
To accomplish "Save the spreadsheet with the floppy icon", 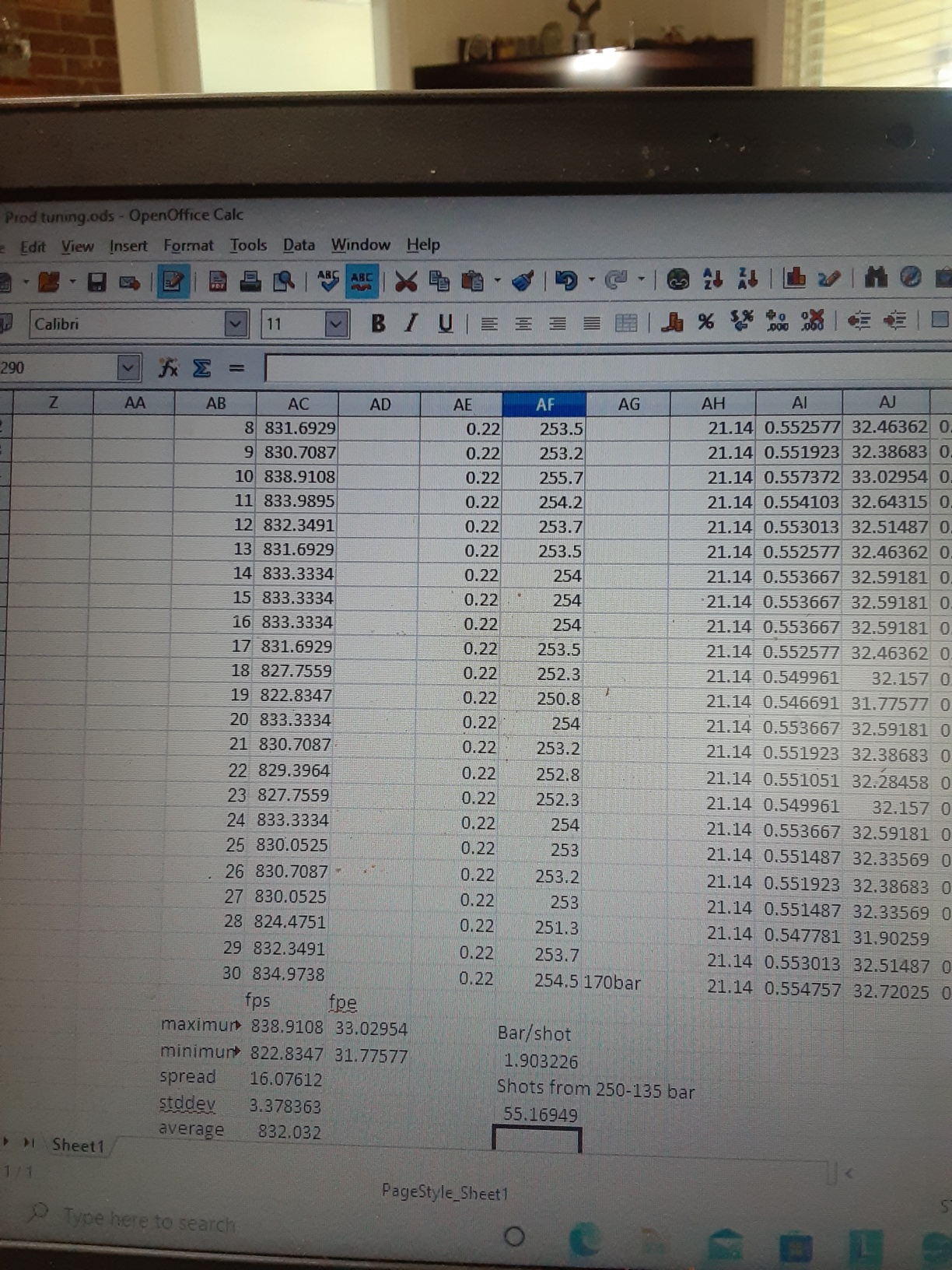I will (x=96, y=281).
